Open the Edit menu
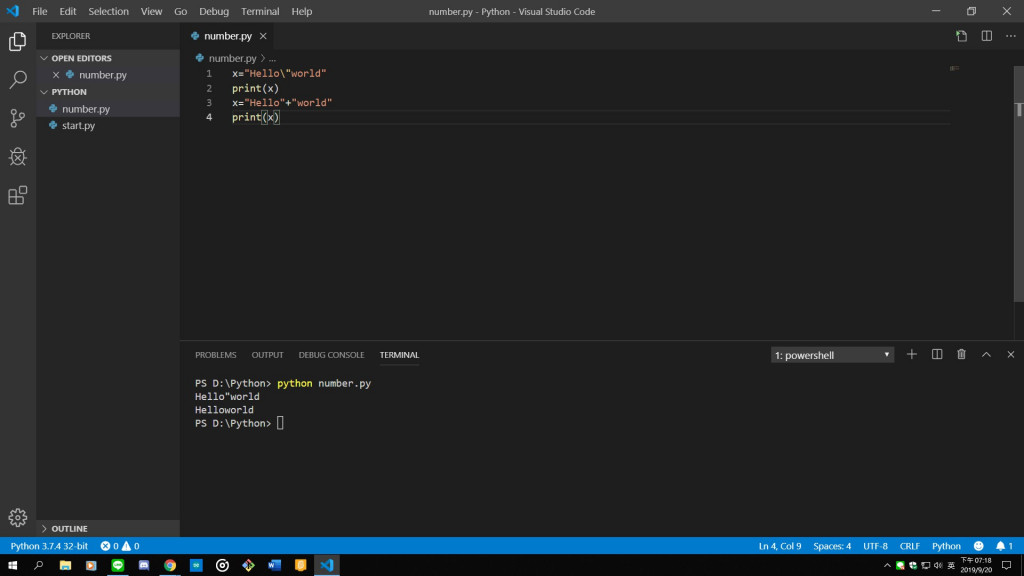1024x576 pixels. click(x=67, y=11)
